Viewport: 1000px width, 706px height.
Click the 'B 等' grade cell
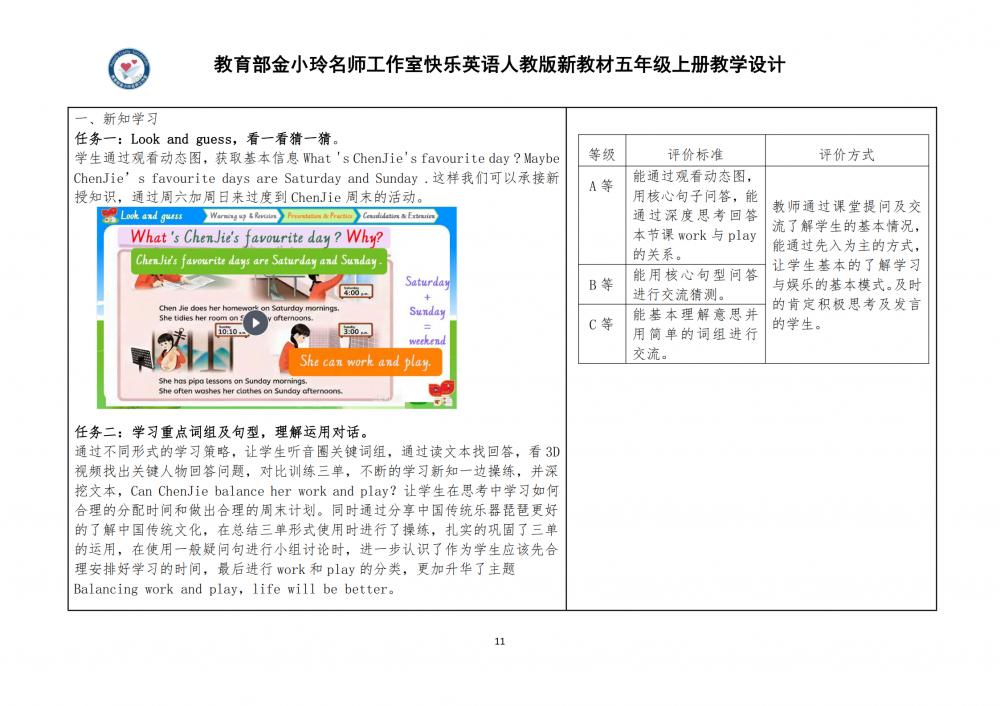[601, 284]
